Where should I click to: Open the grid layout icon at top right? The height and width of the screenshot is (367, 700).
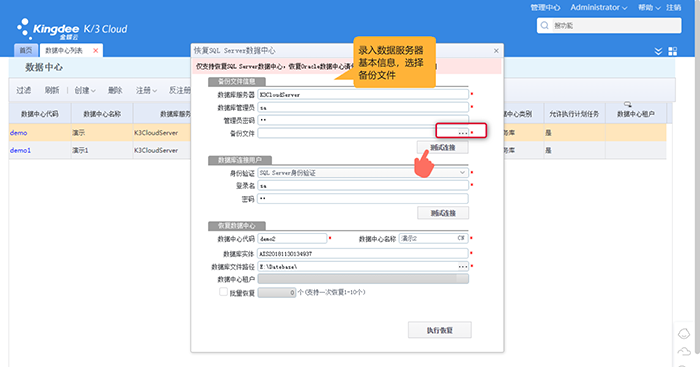point(673,51)
